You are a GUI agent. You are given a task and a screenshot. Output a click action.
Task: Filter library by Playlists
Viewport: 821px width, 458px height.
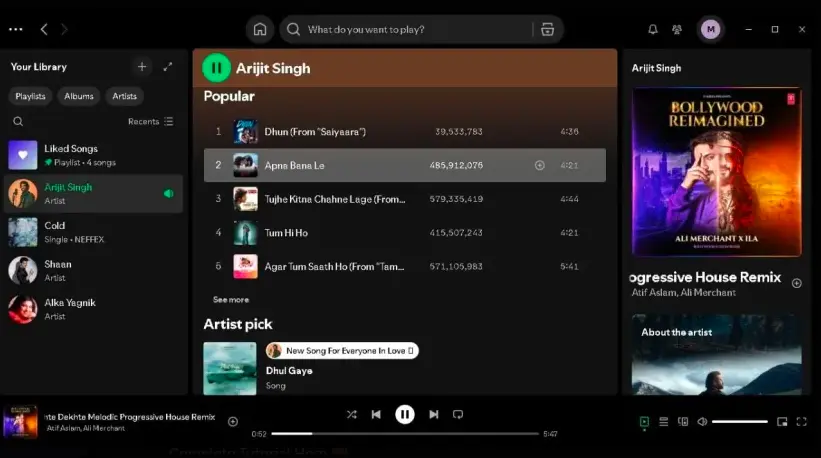[x=30, y=96]
